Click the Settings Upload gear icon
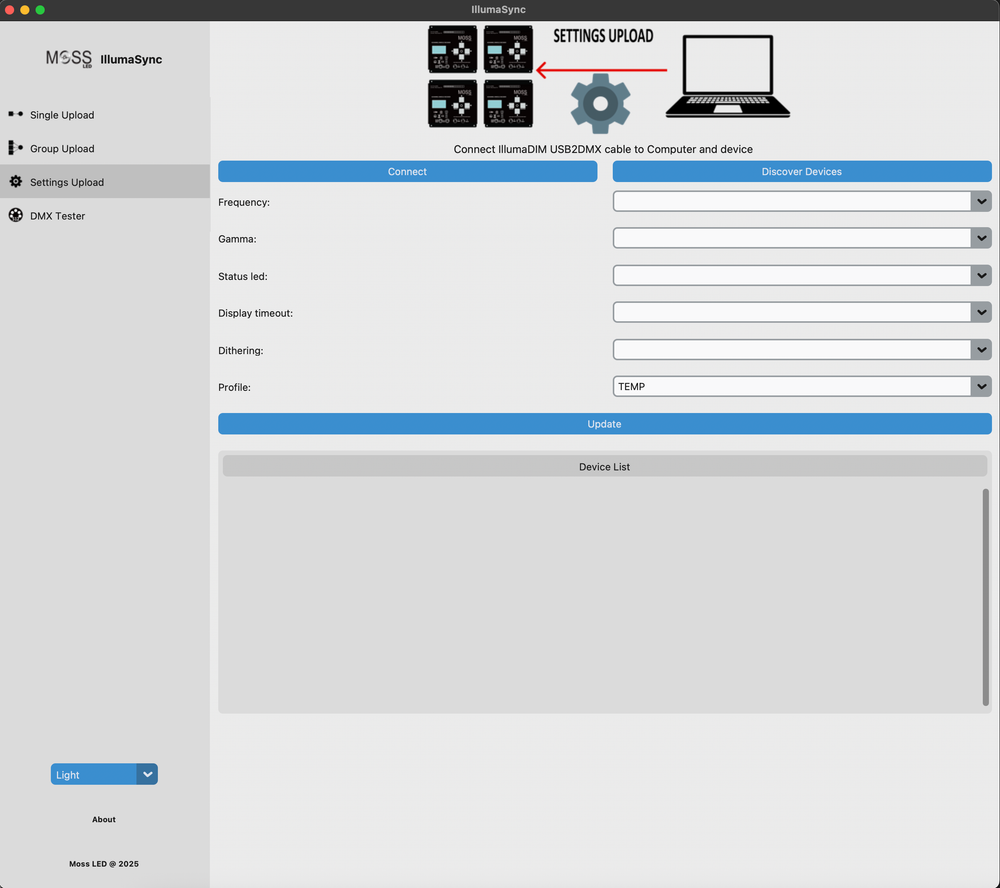 click(x=15, y=181)
